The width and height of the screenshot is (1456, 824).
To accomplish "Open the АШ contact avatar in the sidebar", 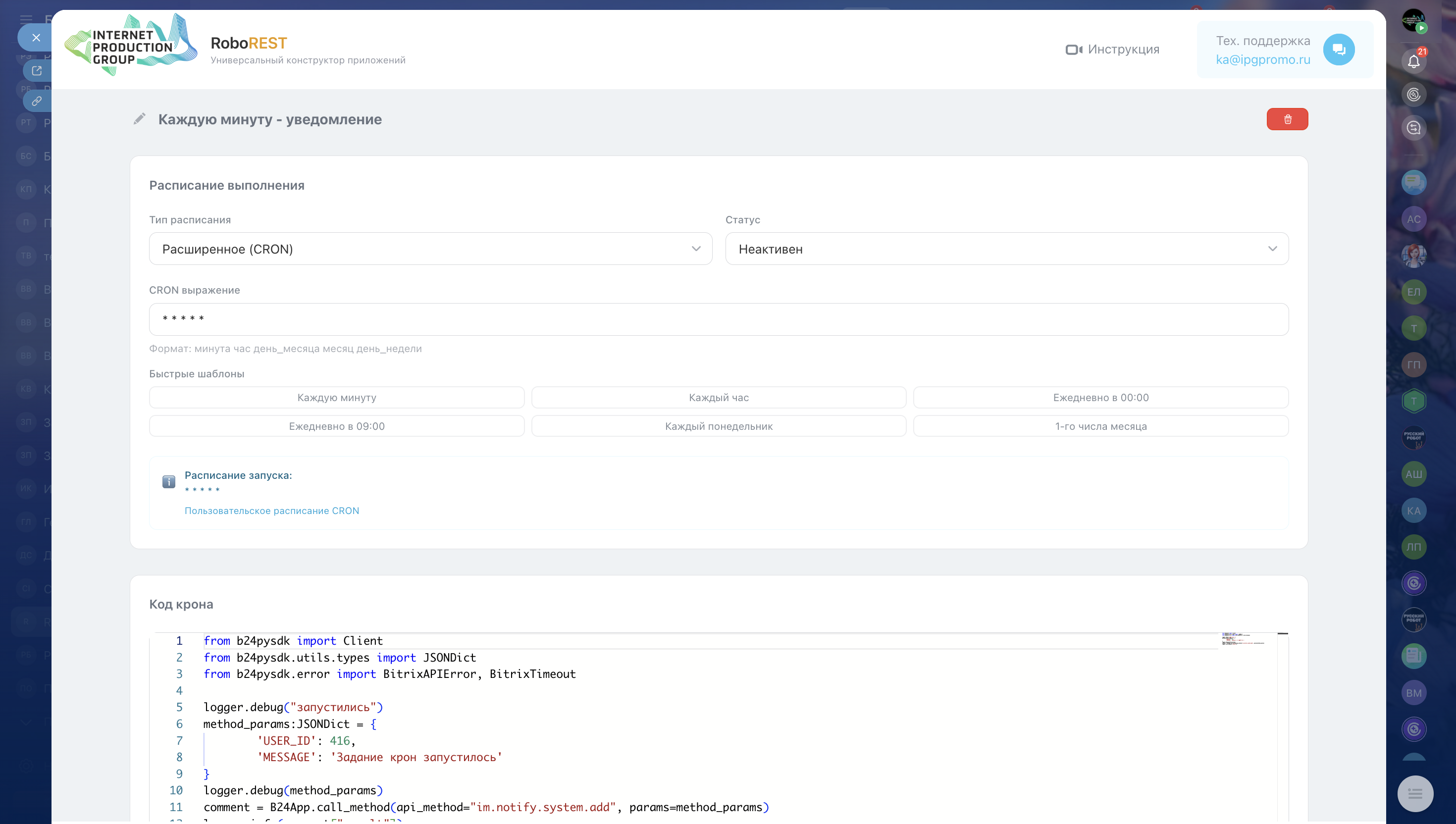I will tap(1413, 474).
